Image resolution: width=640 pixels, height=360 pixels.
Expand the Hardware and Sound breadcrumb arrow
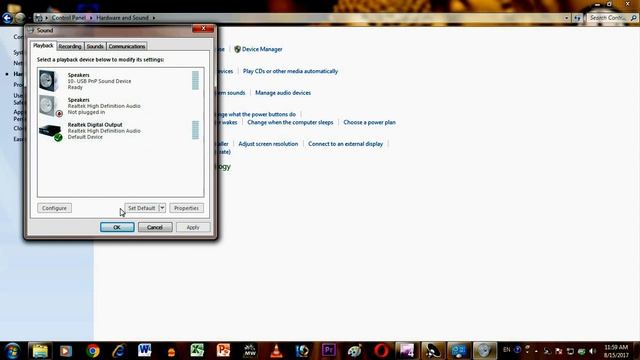154,18
